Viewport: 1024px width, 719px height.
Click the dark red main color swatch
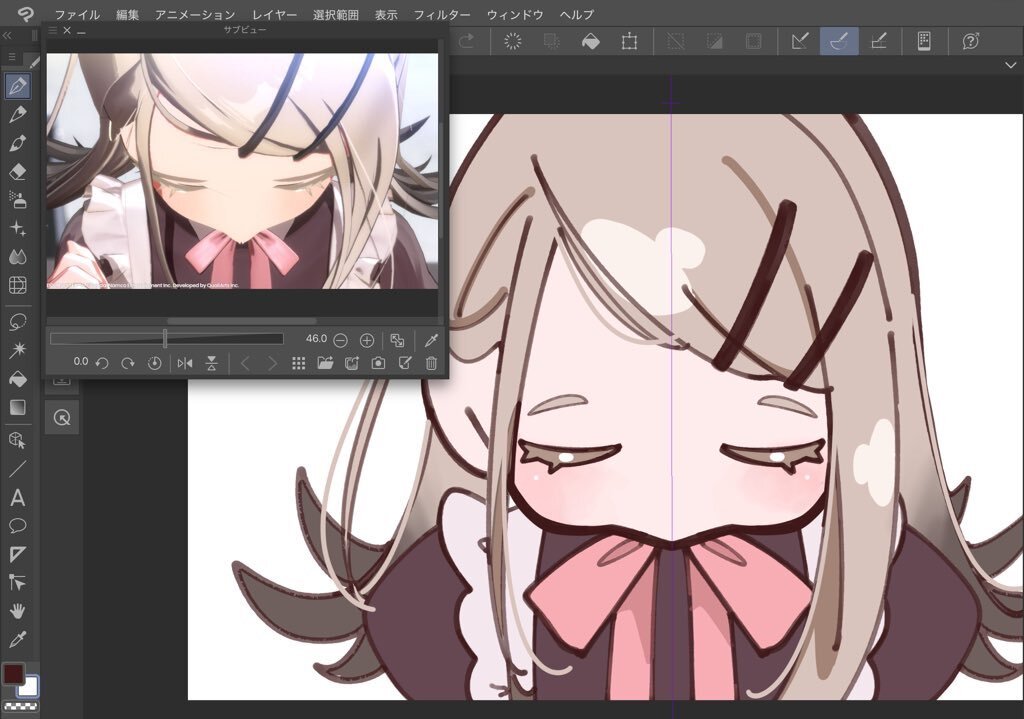coord(14,674)
